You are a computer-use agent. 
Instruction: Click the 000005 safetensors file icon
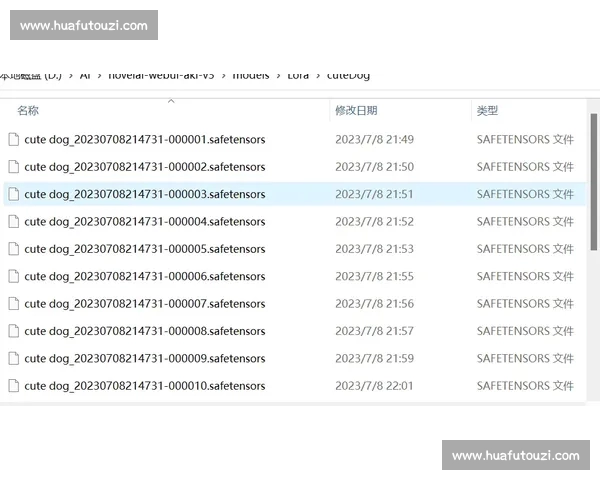tap(14, 249)
